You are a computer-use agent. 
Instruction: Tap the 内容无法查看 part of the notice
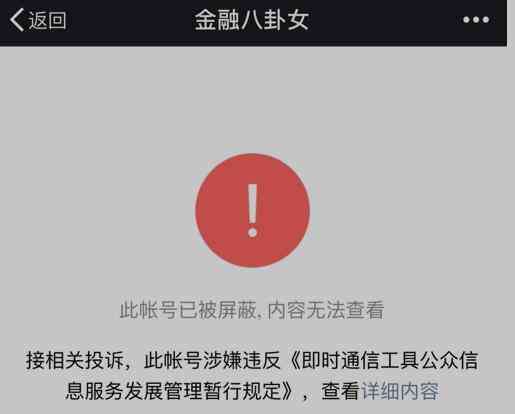point(326,310)
